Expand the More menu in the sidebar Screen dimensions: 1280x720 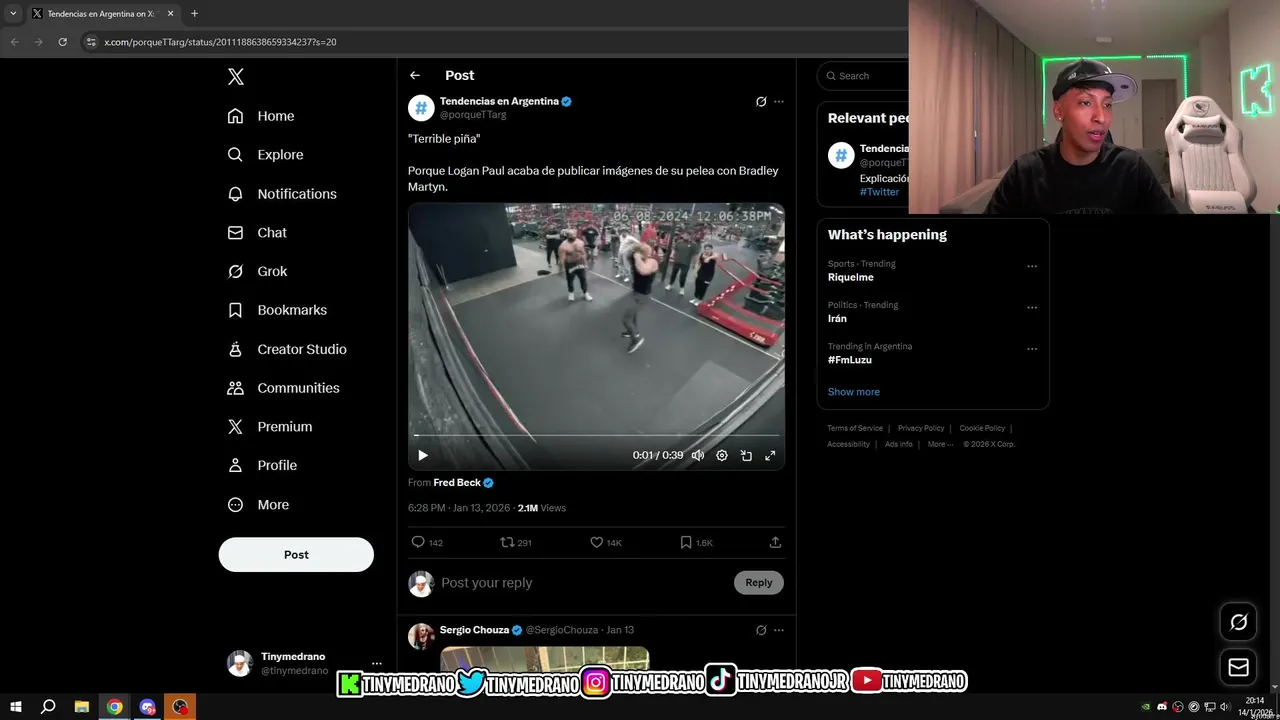tap(258, 505)
